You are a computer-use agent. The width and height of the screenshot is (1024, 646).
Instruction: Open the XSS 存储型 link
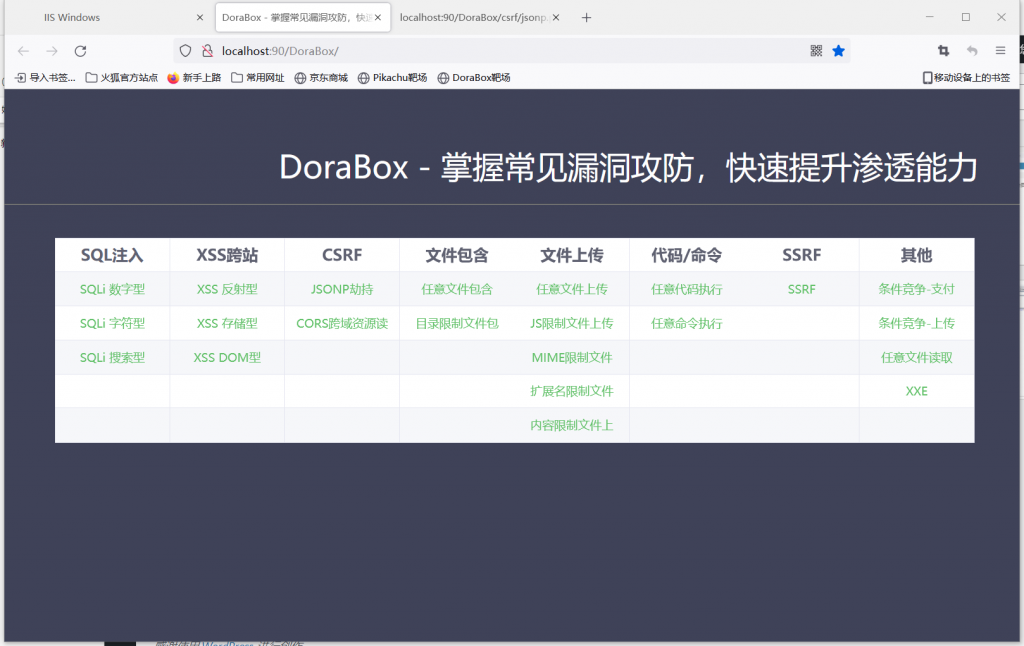coord(227,323)
